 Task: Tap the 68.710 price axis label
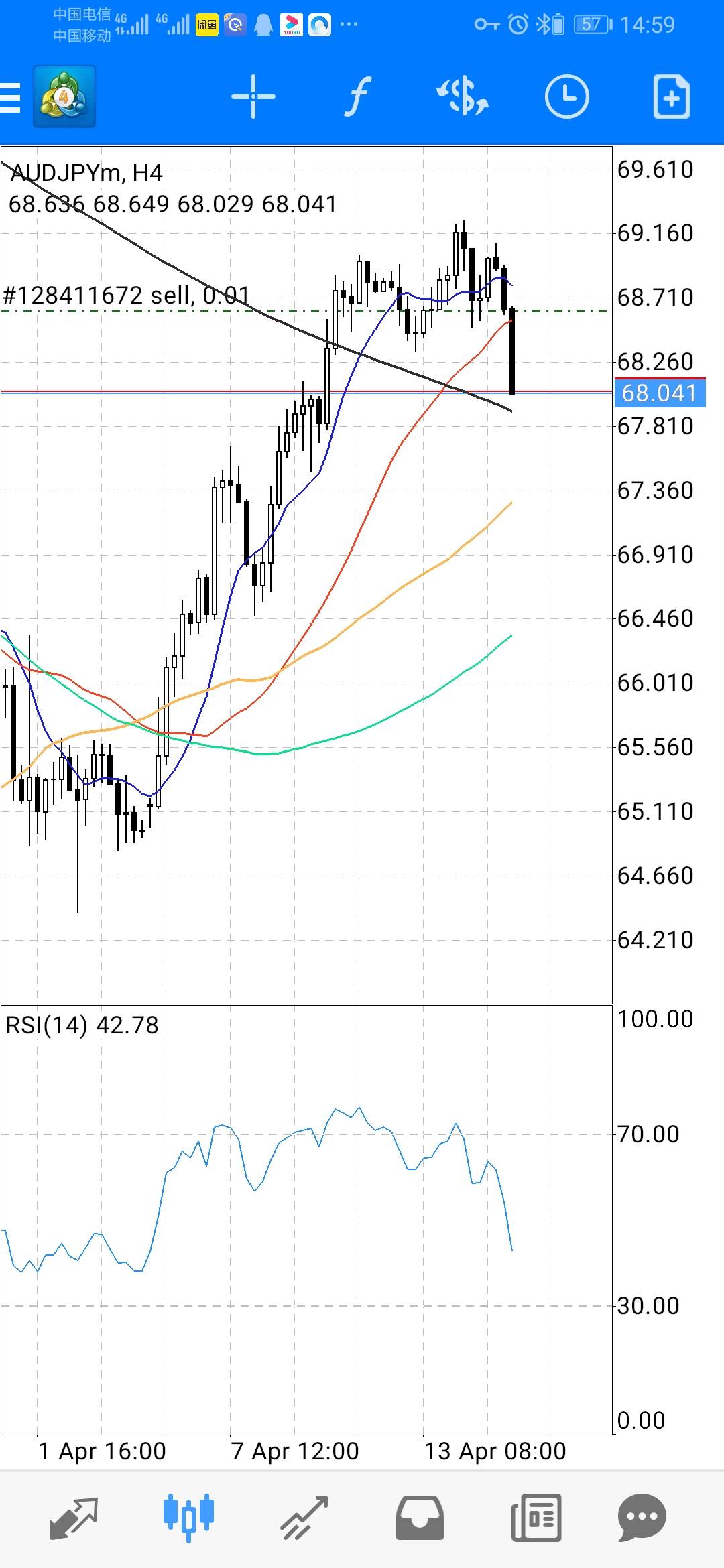point(655,298)
